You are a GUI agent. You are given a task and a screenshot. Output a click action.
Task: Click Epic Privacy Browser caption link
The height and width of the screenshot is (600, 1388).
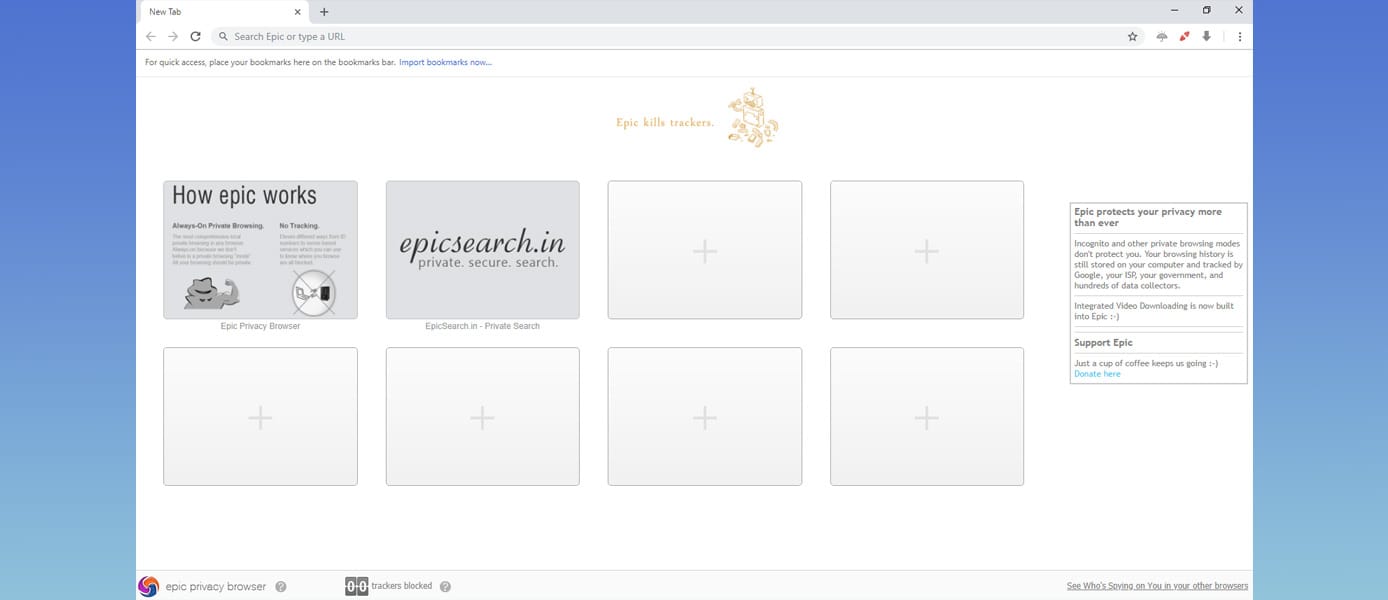(x=260, y=326)
